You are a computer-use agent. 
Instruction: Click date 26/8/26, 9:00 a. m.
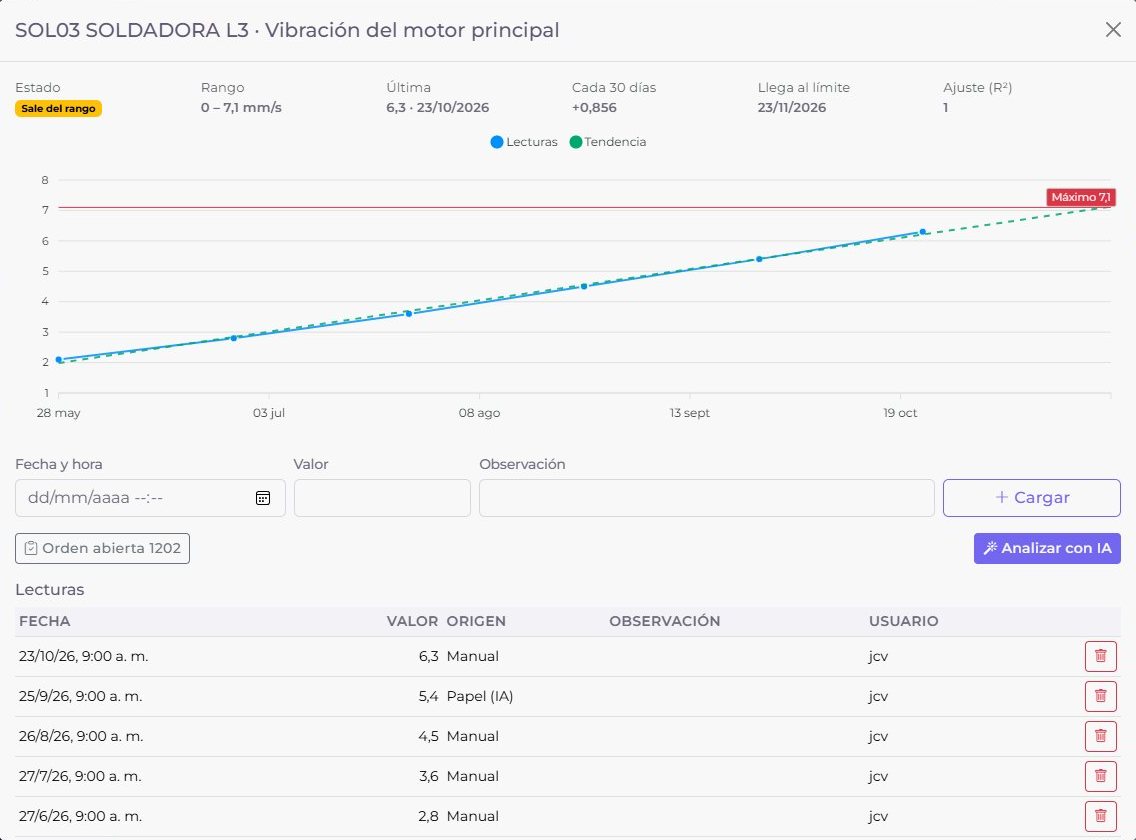pyautogui.click(x=81, y=736)
